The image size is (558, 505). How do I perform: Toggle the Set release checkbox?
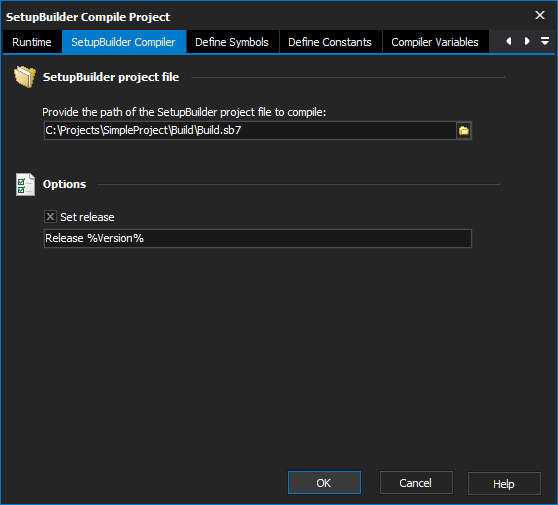(50, 216)
